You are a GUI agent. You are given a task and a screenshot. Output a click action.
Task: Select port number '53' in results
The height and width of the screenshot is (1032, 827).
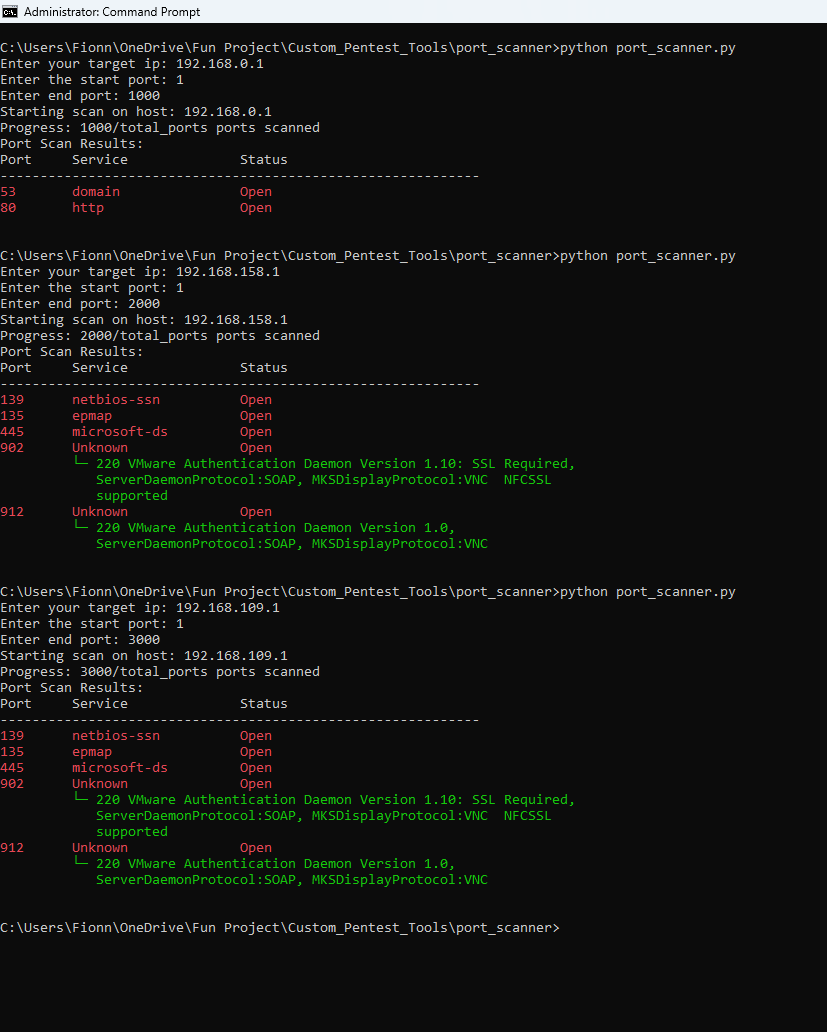click(x=8, y=192)
